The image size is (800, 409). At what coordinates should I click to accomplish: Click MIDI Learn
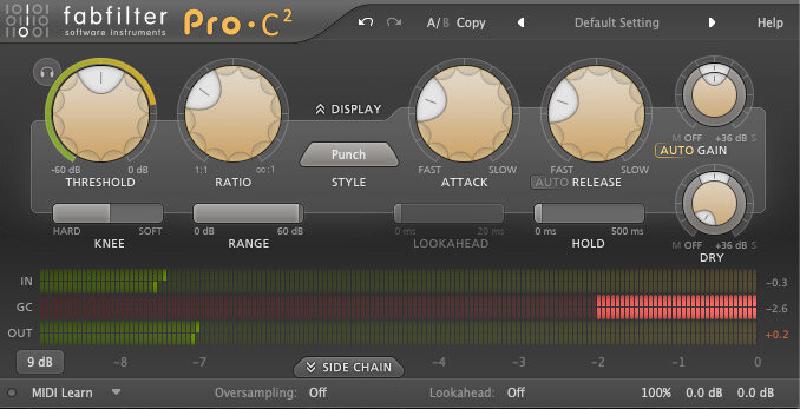tap(62, 393)
